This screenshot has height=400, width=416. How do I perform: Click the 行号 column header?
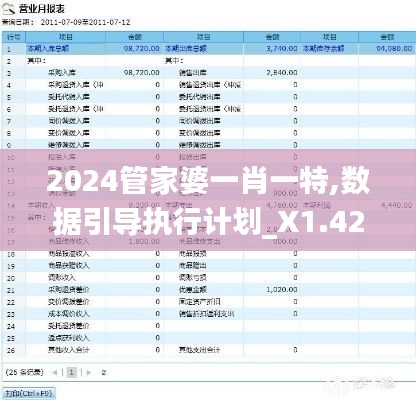pos(14,37)
